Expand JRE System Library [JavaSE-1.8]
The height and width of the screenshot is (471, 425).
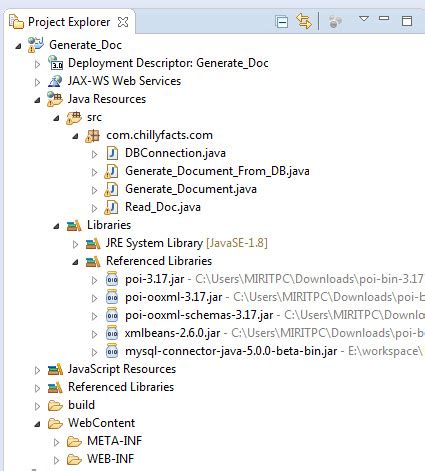point(75,244)
